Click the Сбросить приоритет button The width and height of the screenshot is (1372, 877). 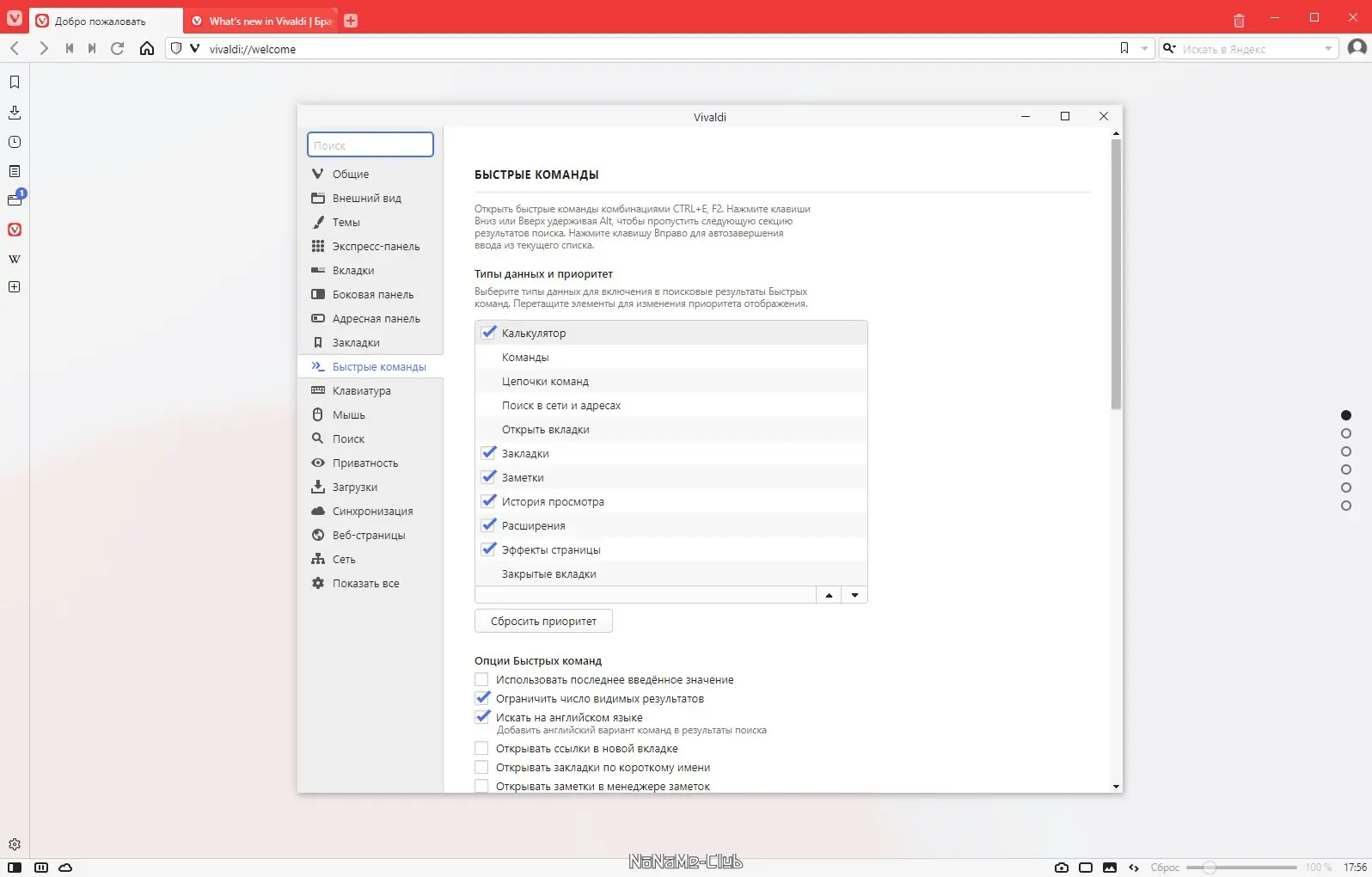point(543,621)
